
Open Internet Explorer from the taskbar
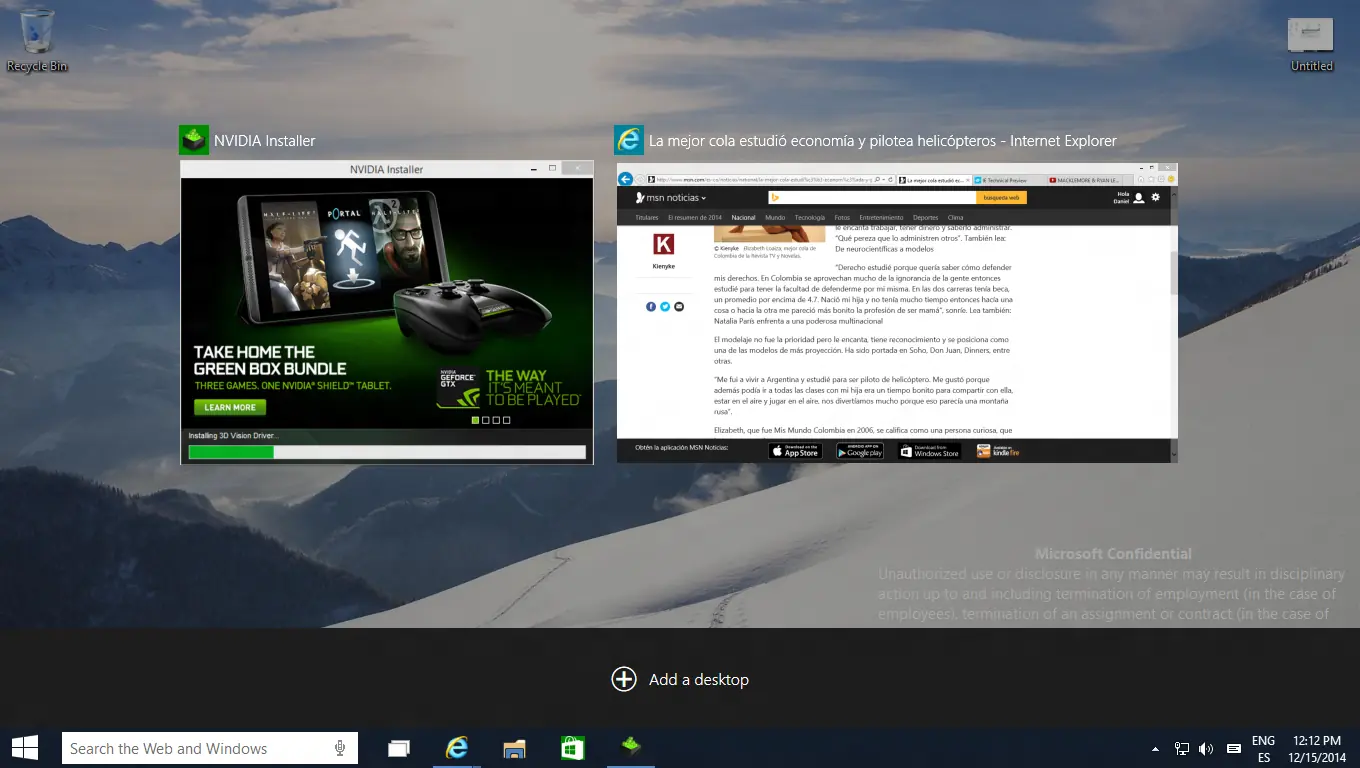coord(457,748)
